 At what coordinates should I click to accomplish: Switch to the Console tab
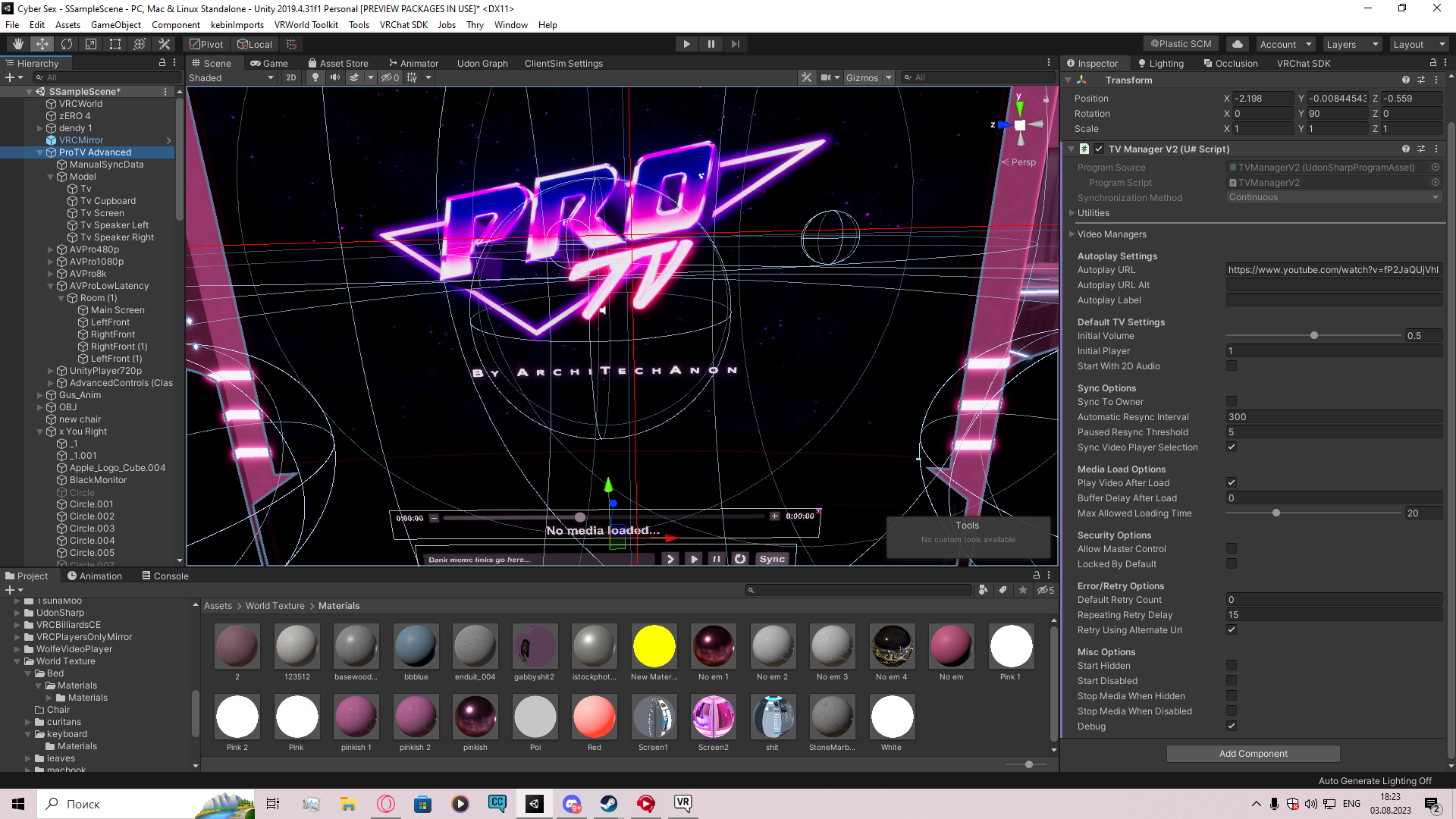165,576
